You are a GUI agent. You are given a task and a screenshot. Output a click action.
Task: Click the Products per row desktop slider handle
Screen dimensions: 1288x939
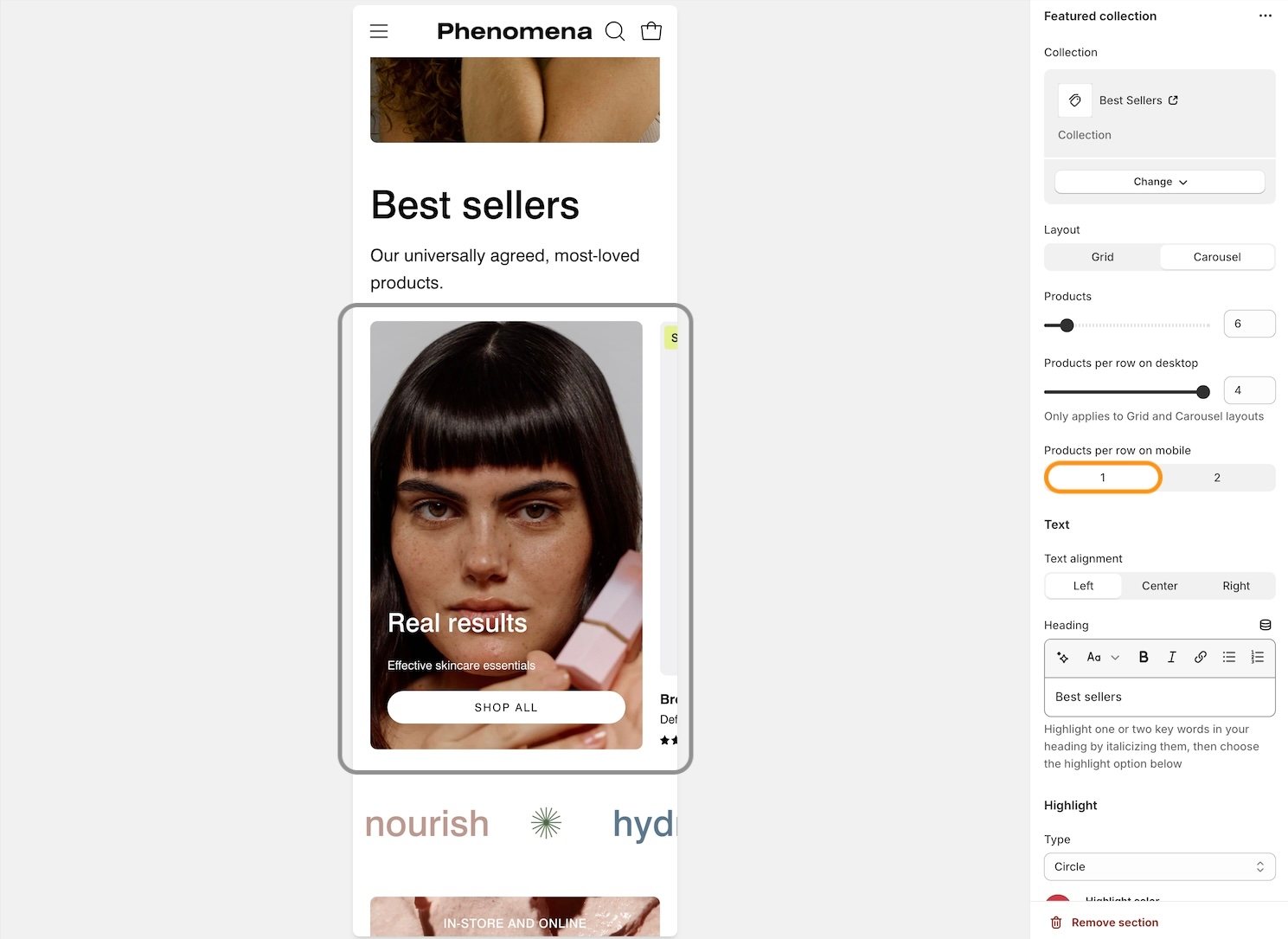(x=1203, y=392)
